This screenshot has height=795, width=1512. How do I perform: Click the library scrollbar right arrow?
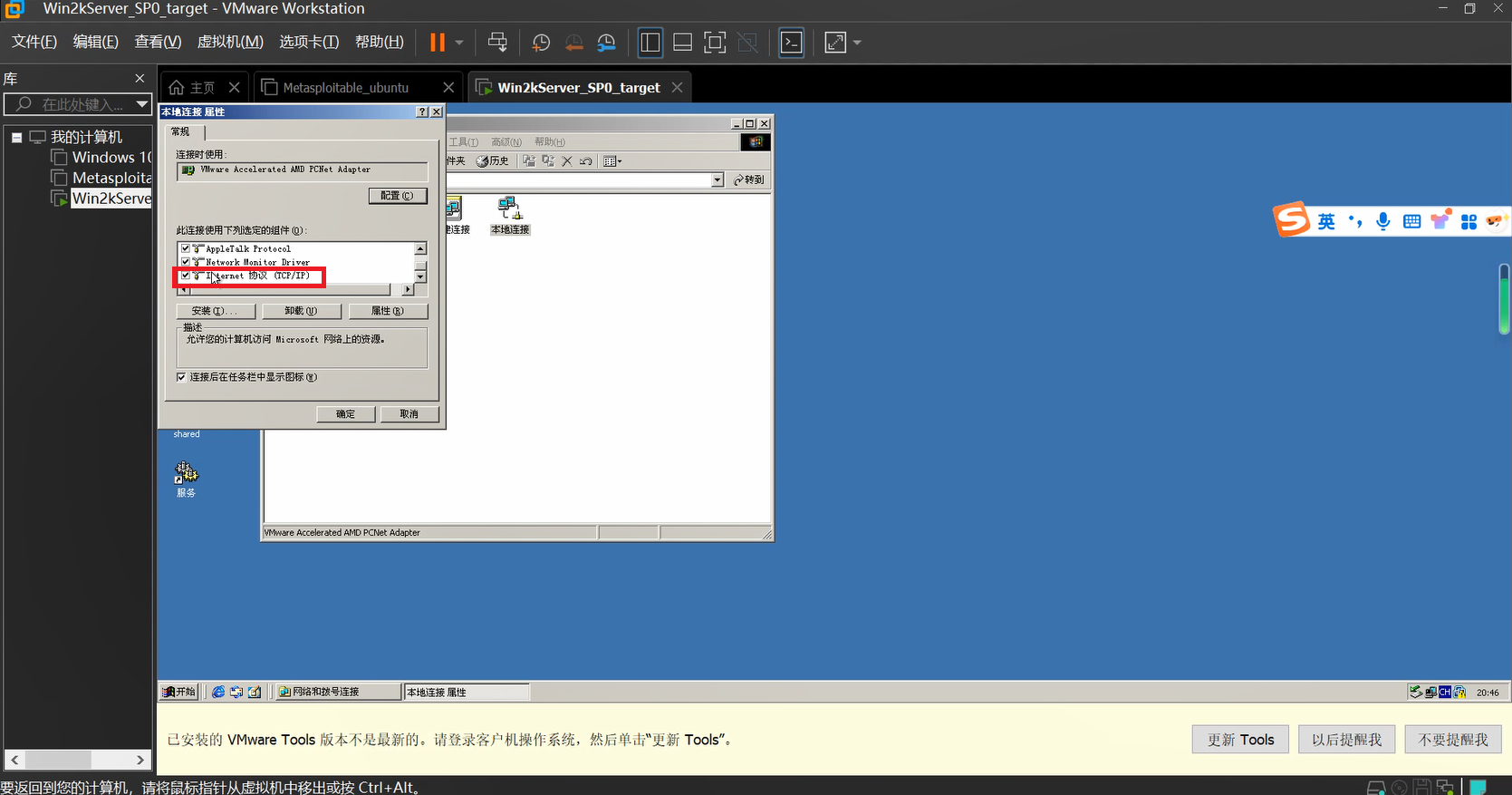pos(140,760)
